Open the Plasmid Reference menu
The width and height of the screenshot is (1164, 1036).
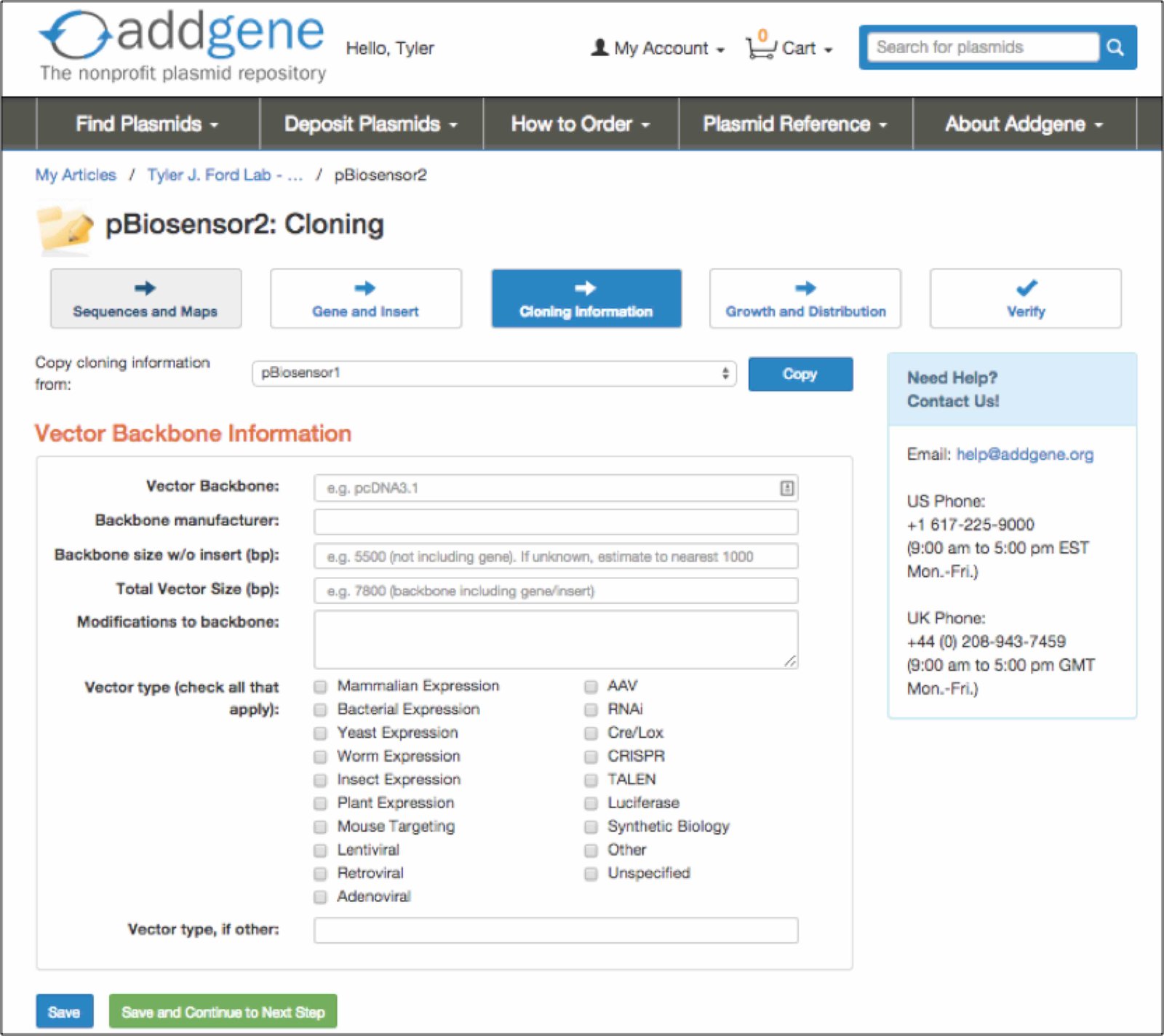point(794,124)
